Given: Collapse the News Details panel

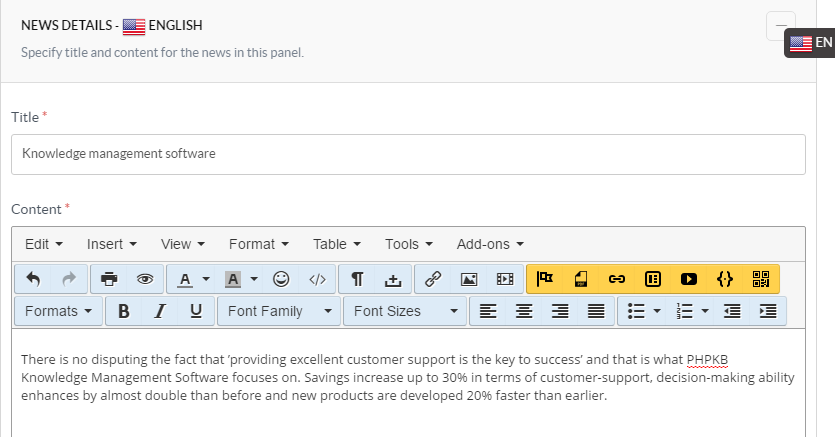Looking at the screenshot, I should 780,25.
